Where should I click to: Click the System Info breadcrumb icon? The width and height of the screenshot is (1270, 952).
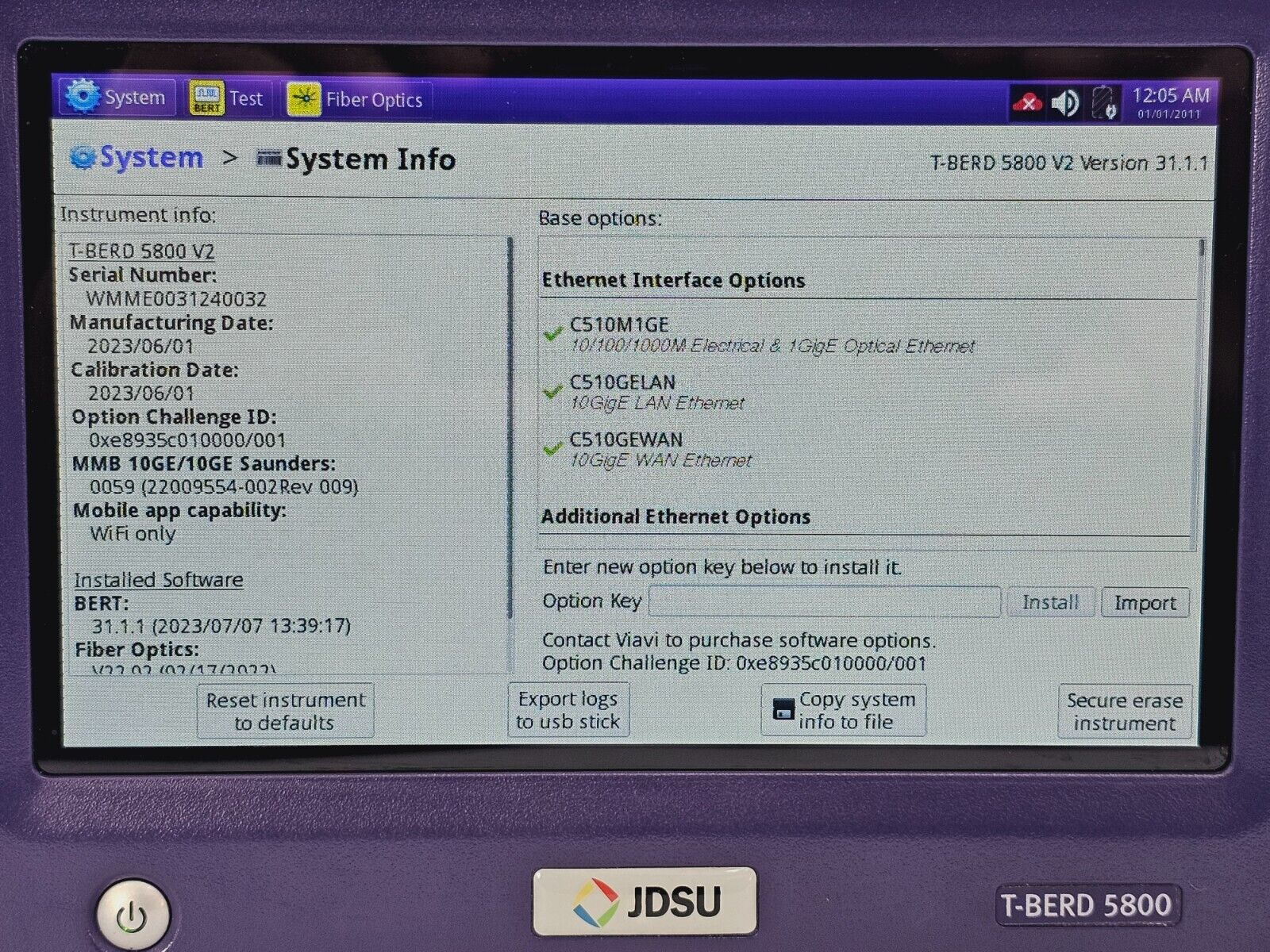(x=269, y=159)
